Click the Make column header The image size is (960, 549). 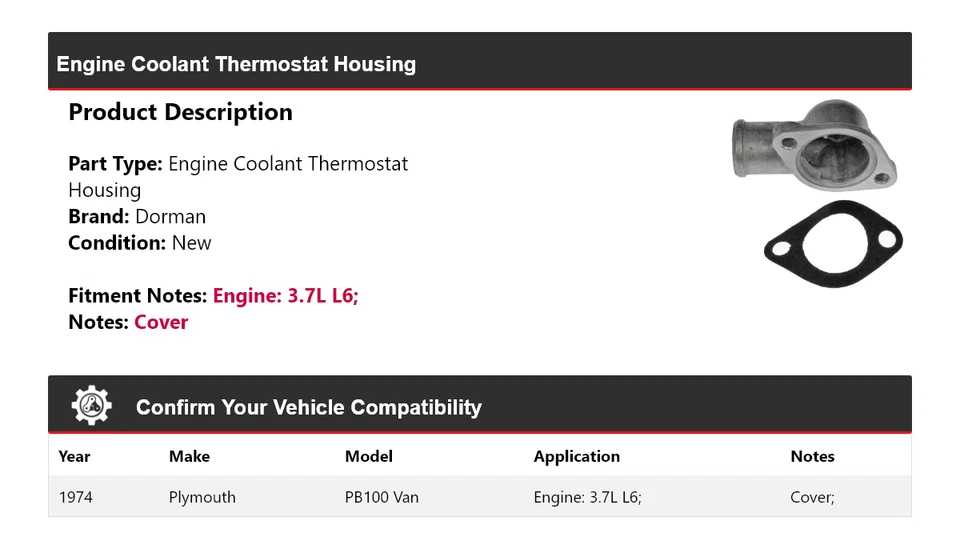point(189,456)
